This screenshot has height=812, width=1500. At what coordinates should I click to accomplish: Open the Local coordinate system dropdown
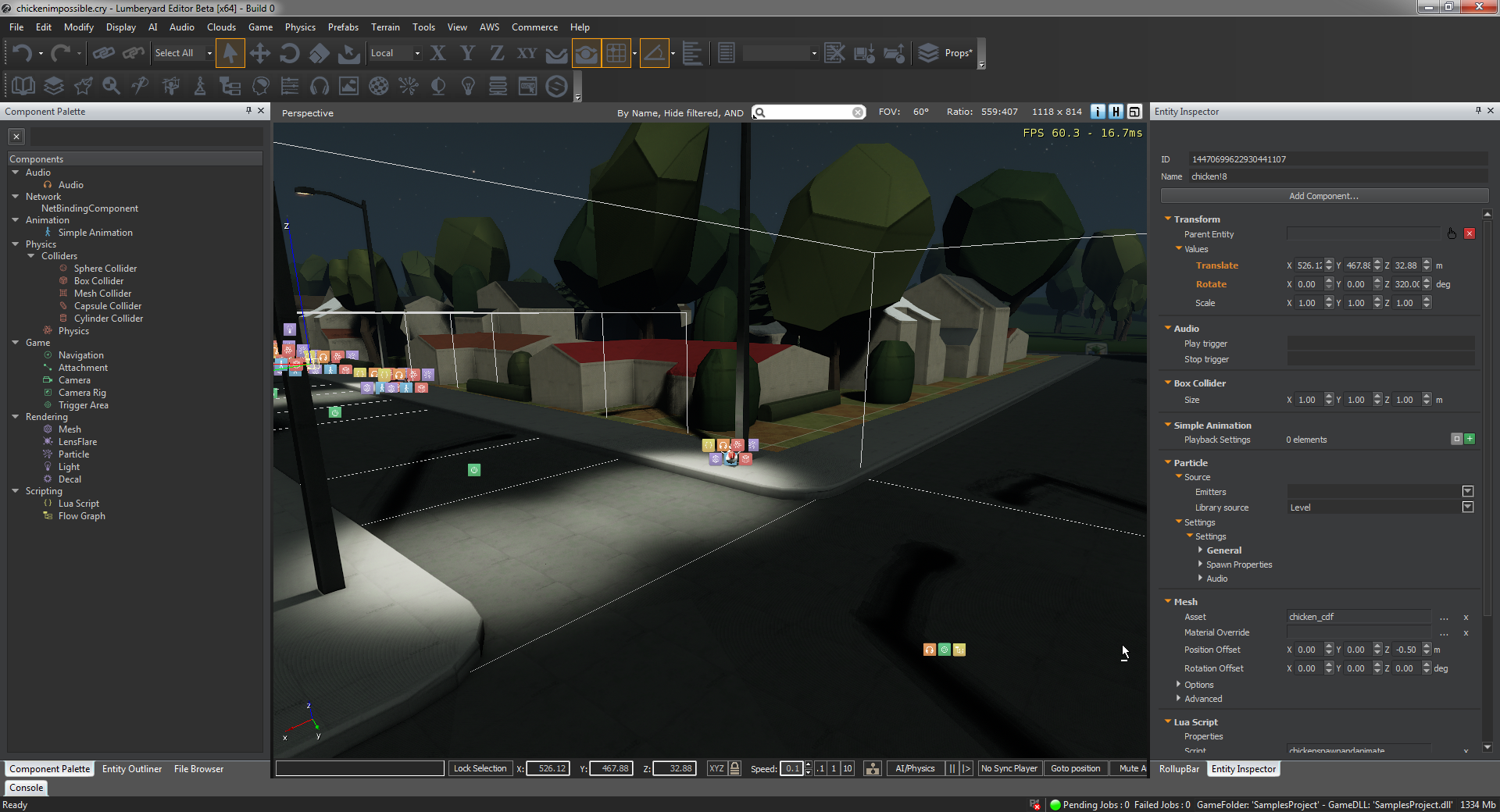pos(395,53)
